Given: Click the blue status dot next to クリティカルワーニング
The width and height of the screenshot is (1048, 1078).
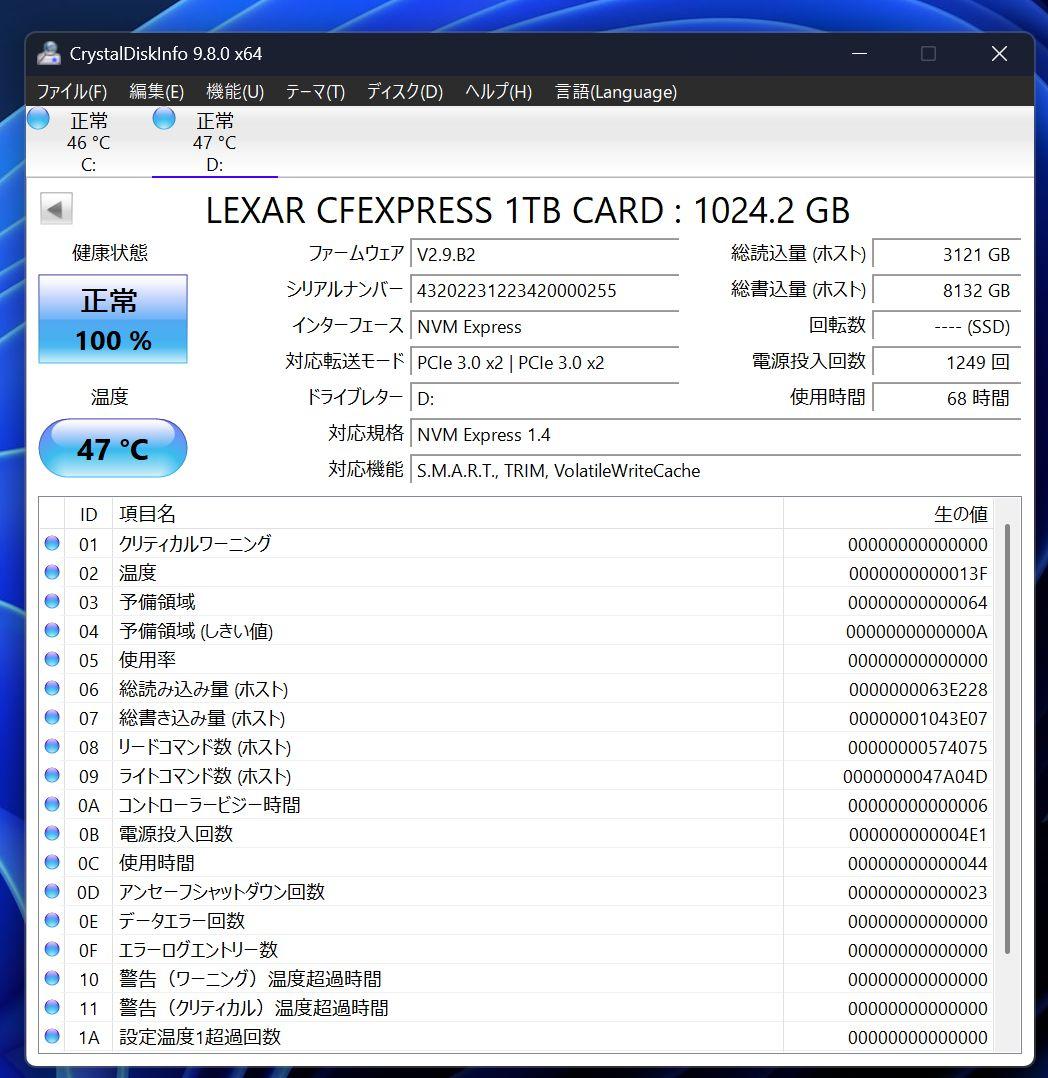Looking at the screenshot, I should point(52,543).
